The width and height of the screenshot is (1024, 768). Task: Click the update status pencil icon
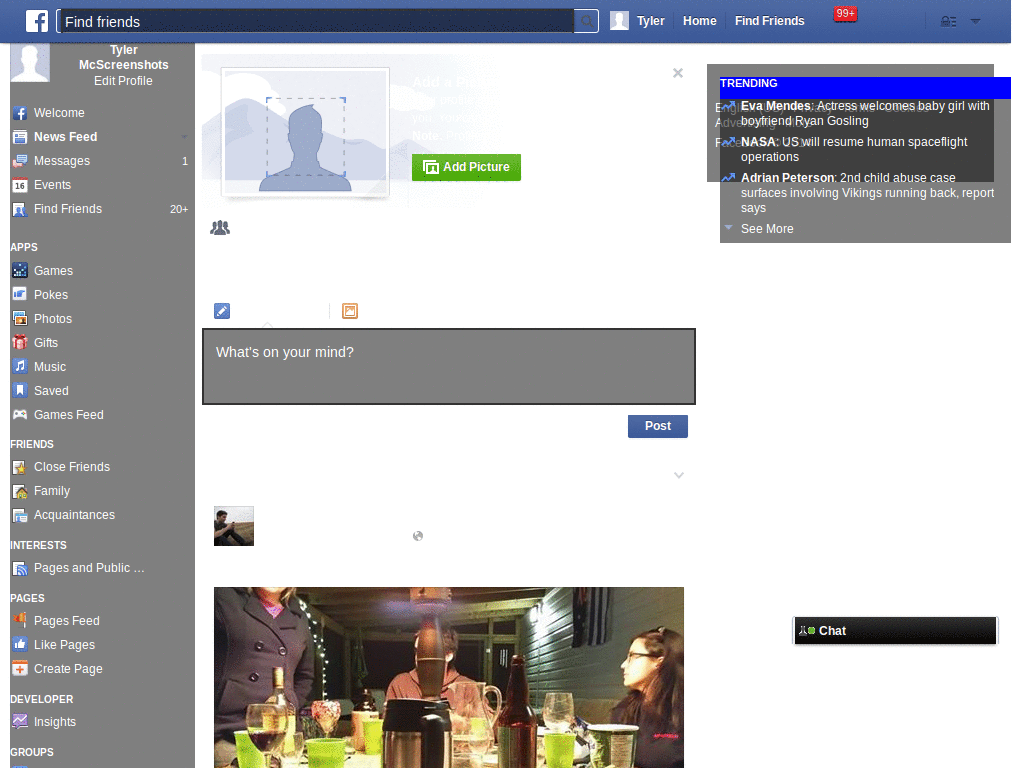click(x=222, y=311)
